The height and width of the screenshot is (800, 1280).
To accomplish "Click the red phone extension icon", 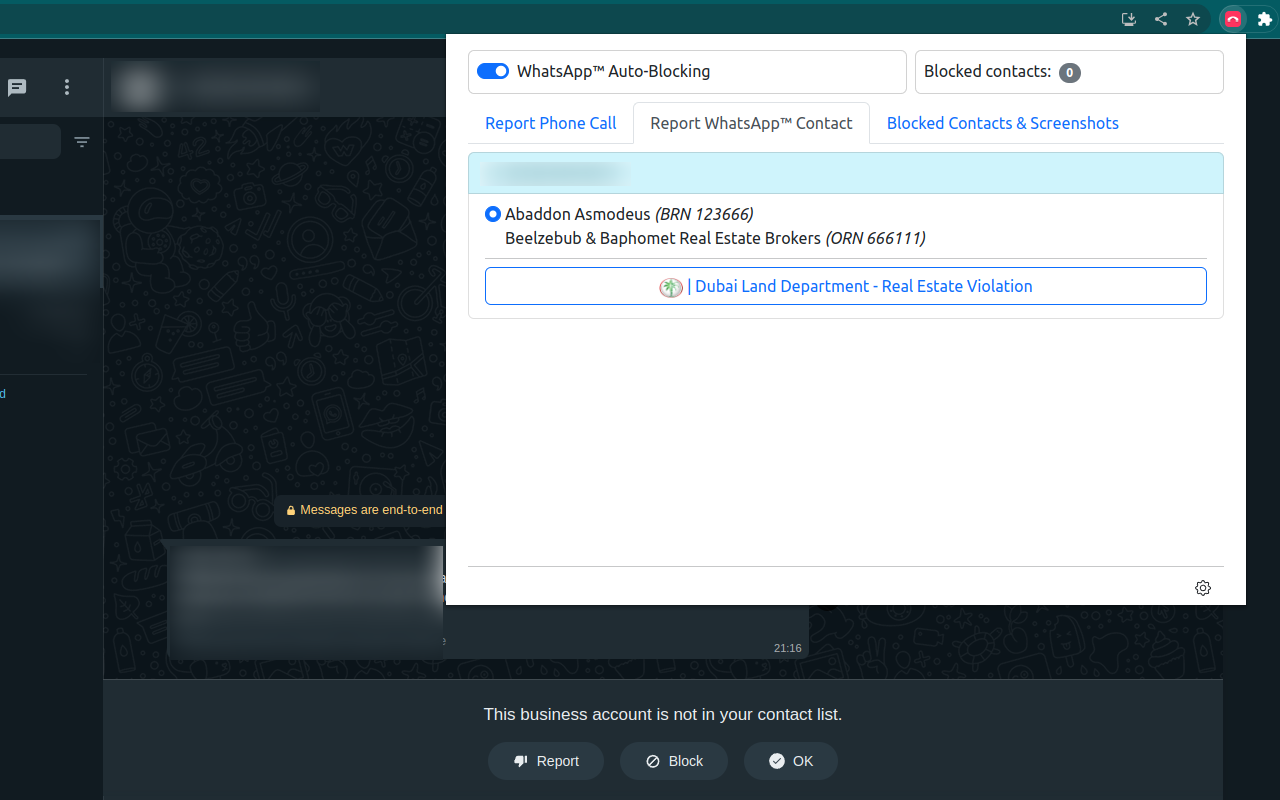I will (1233, 19).
